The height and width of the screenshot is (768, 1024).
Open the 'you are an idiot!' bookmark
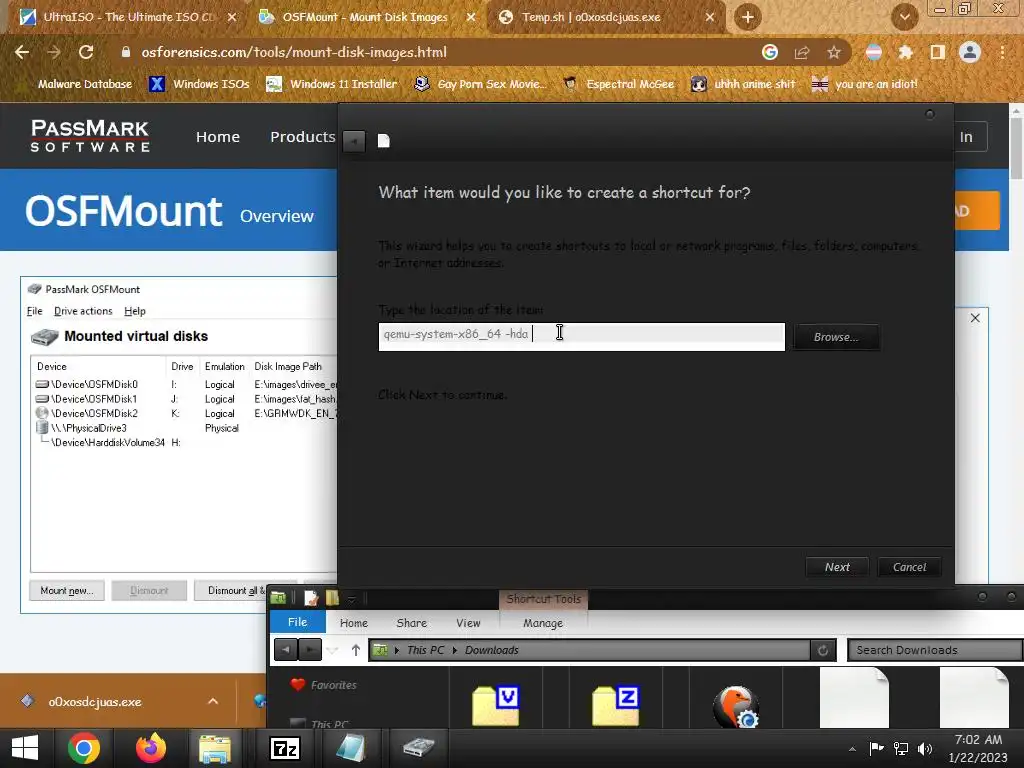864,84
